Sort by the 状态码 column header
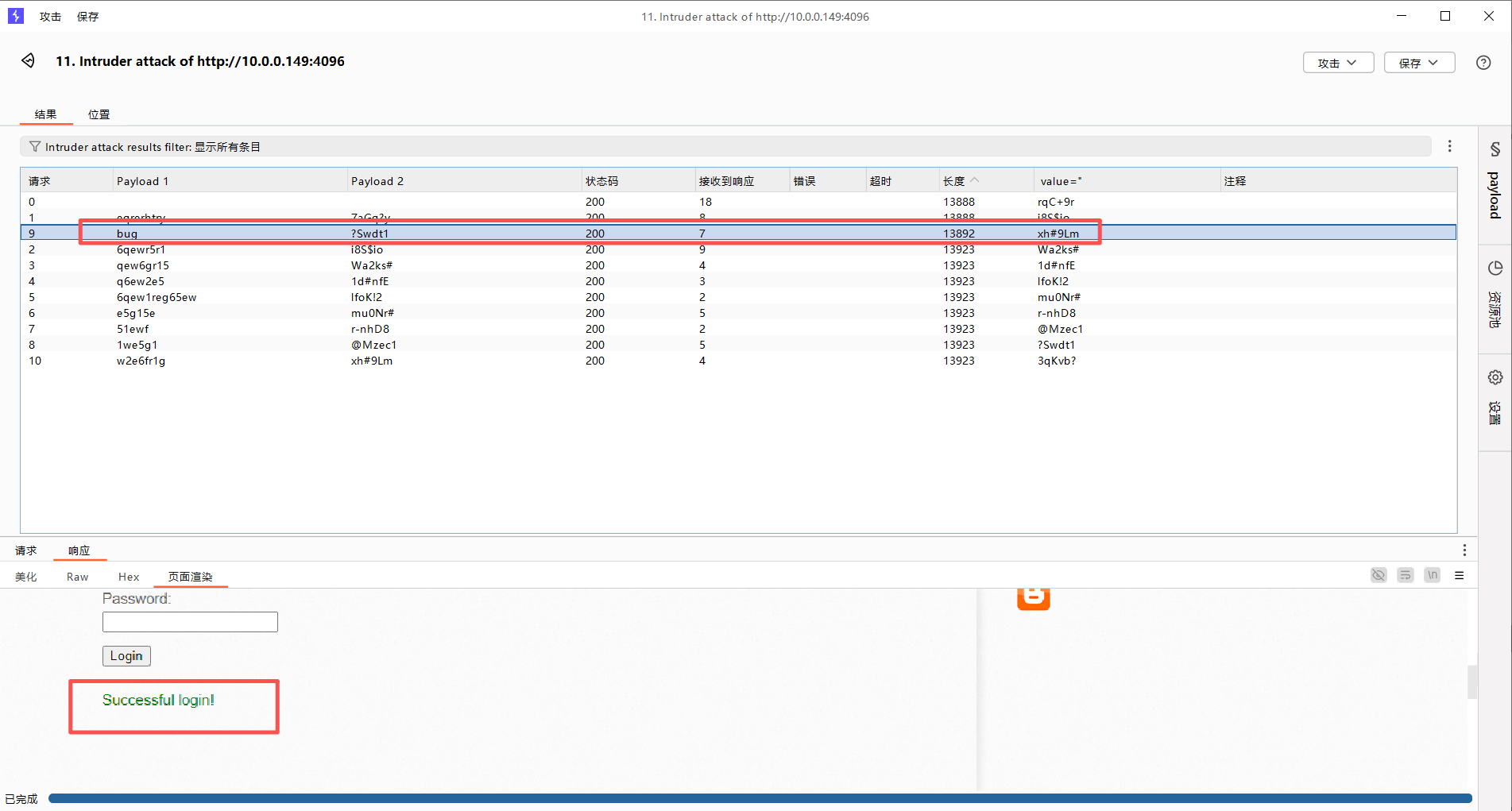The image size is (1512, 811). click(x=638, y=181)
